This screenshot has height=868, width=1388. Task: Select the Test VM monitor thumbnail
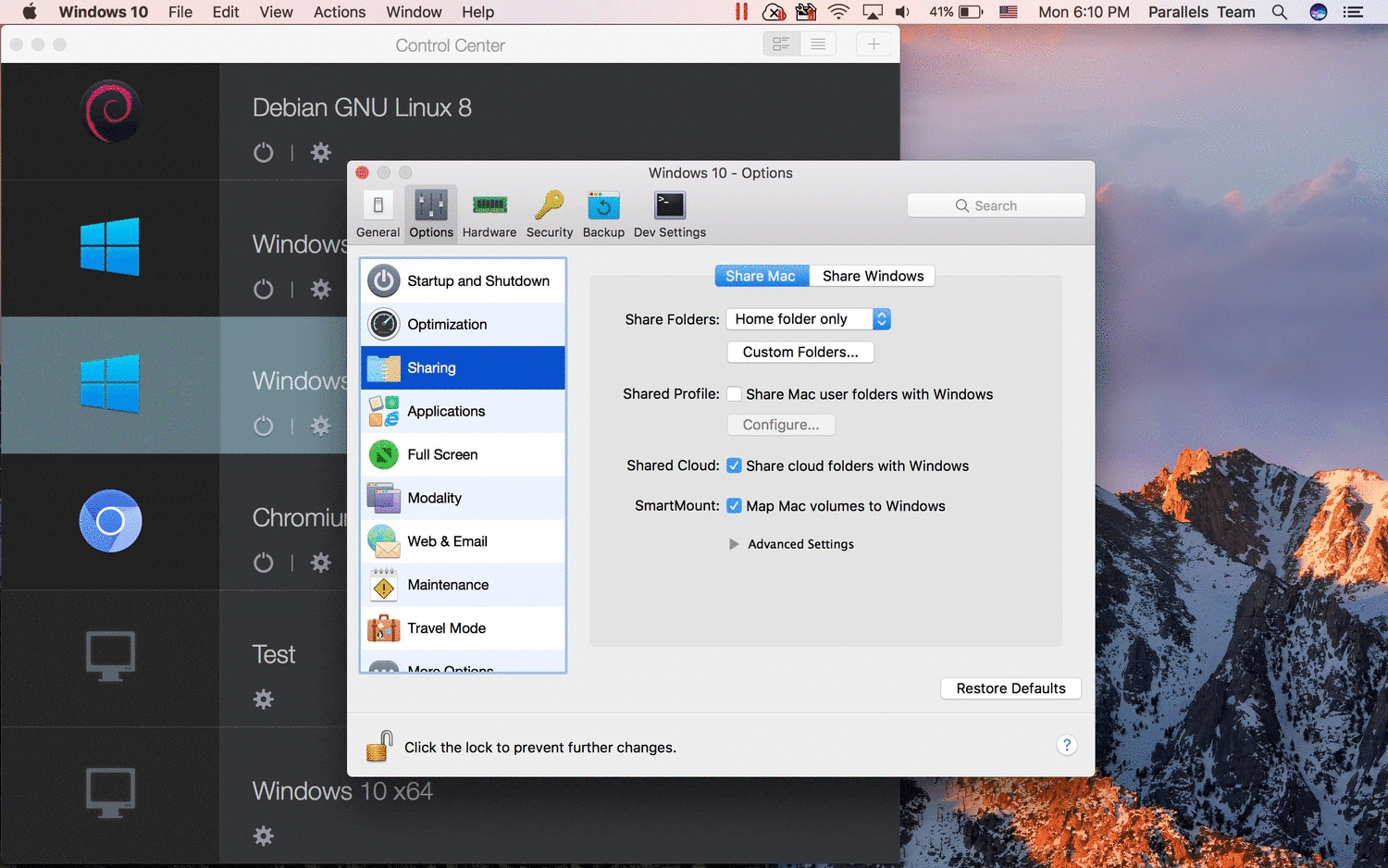coord(110,656)
